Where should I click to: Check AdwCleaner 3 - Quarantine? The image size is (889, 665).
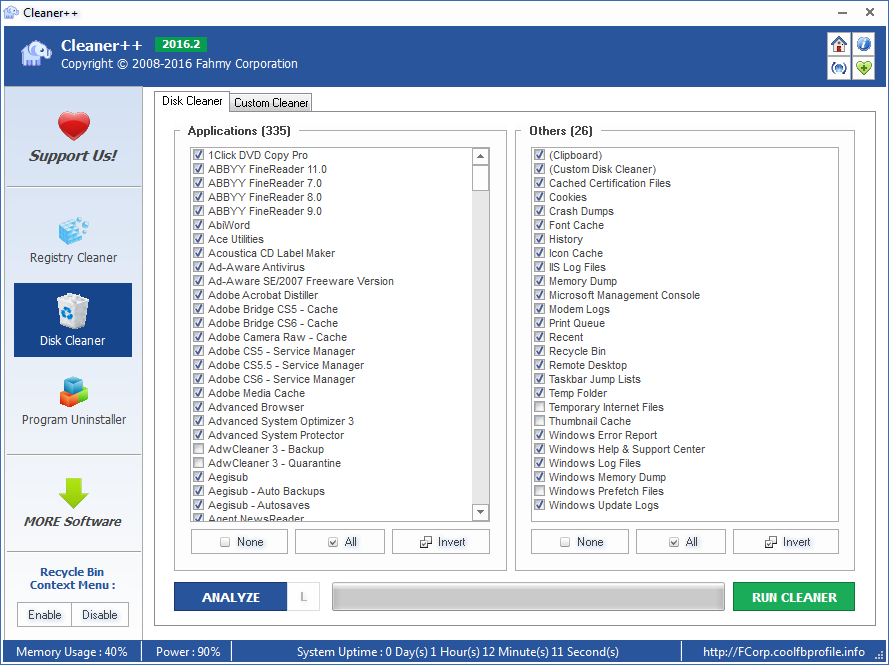[x=198, y=463]
